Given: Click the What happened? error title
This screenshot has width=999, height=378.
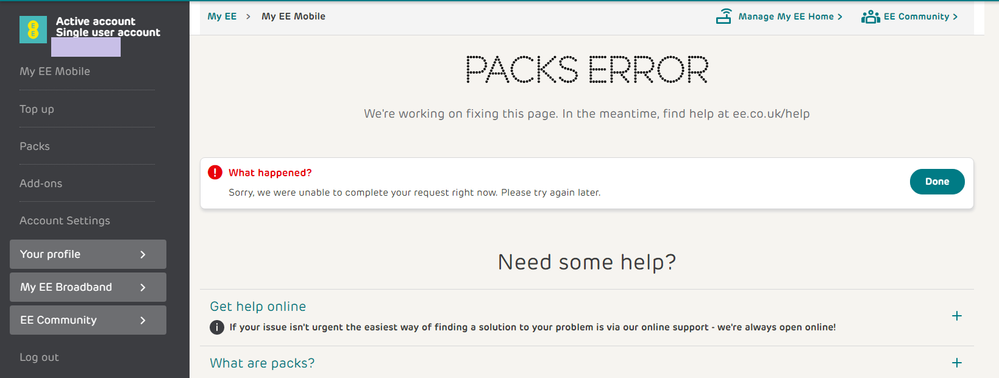Looking at the screenshot, I should (x=270, y=173).
